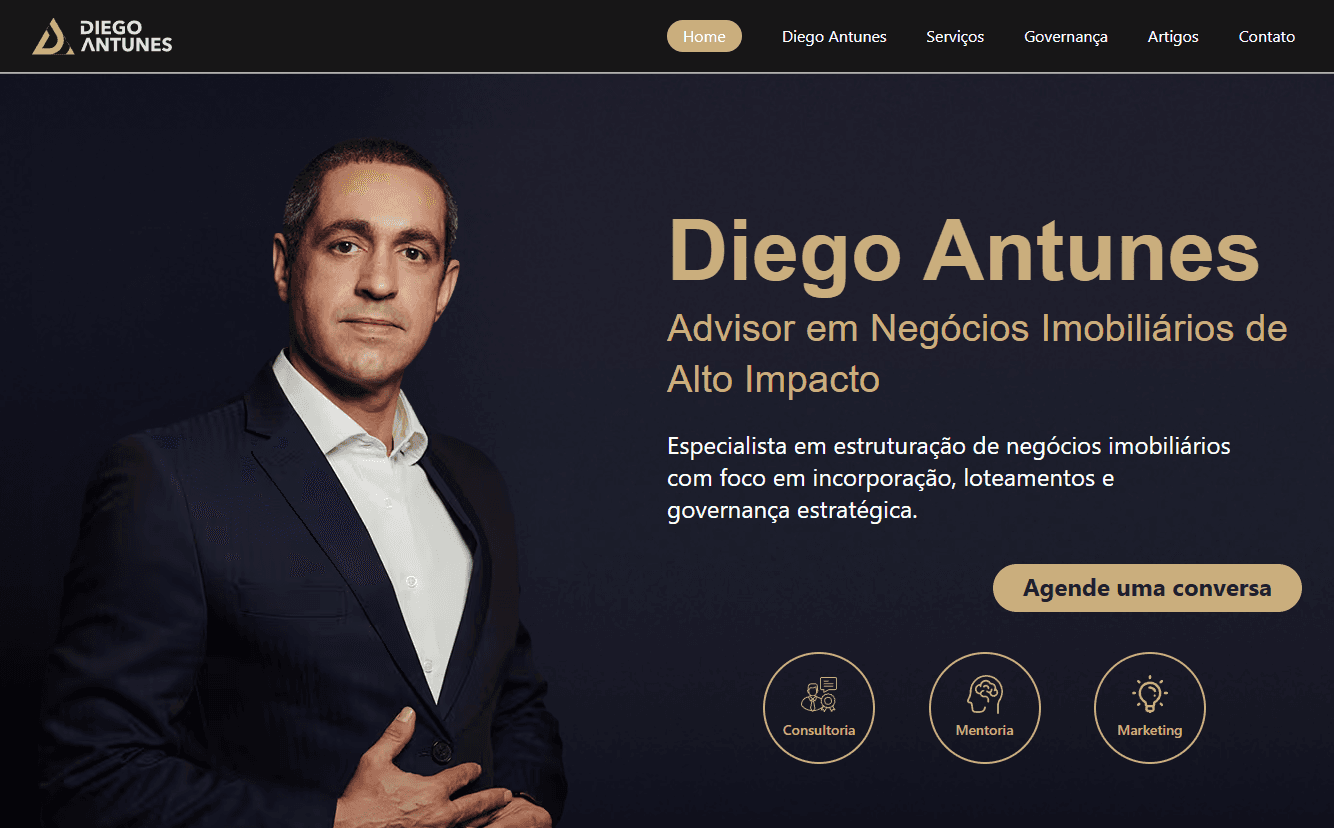
Task: Open the Governança menu item
Action: click(1066, 36)
